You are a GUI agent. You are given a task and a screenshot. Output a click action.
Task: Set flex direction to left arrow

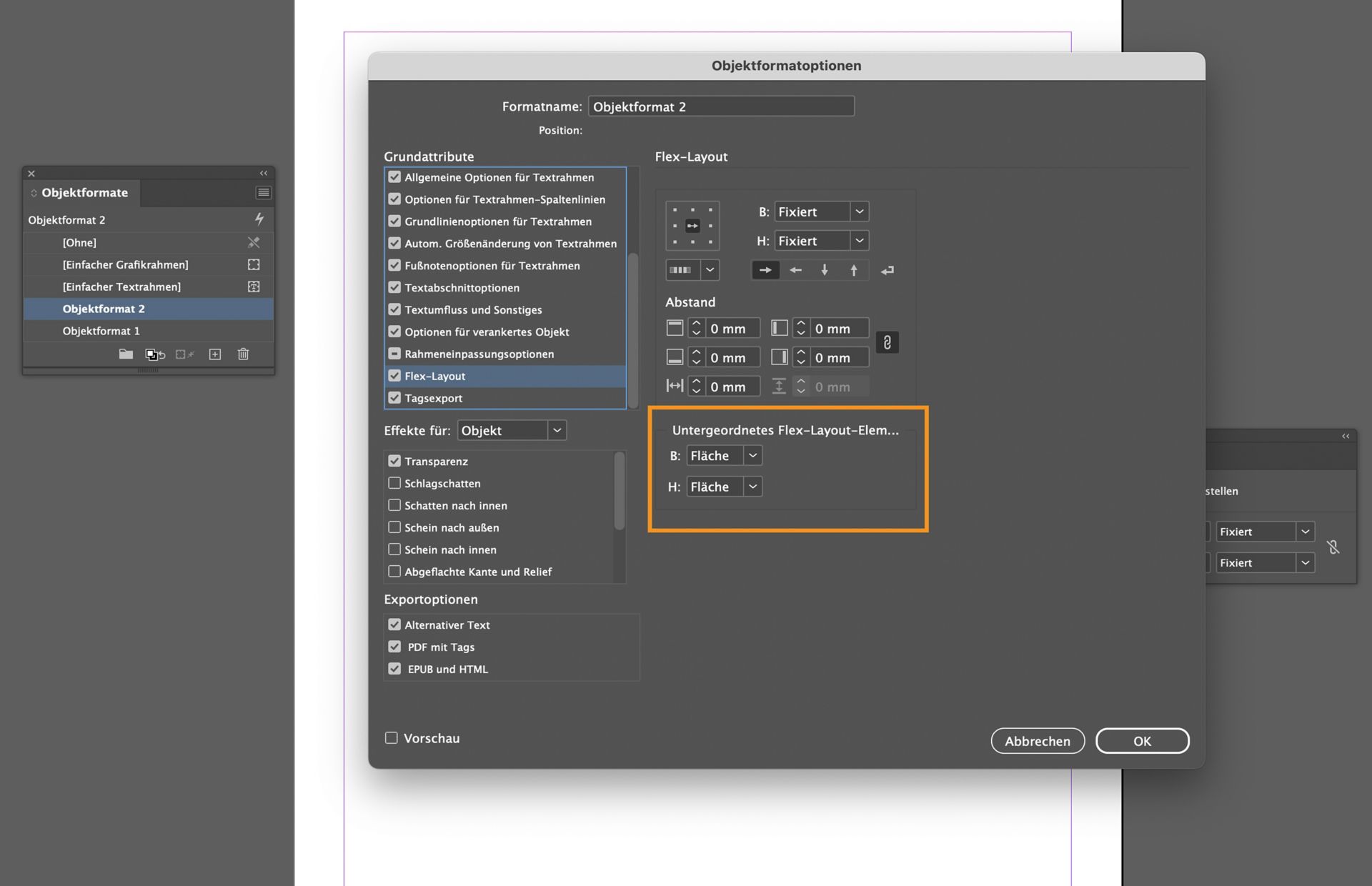point(795,270)
